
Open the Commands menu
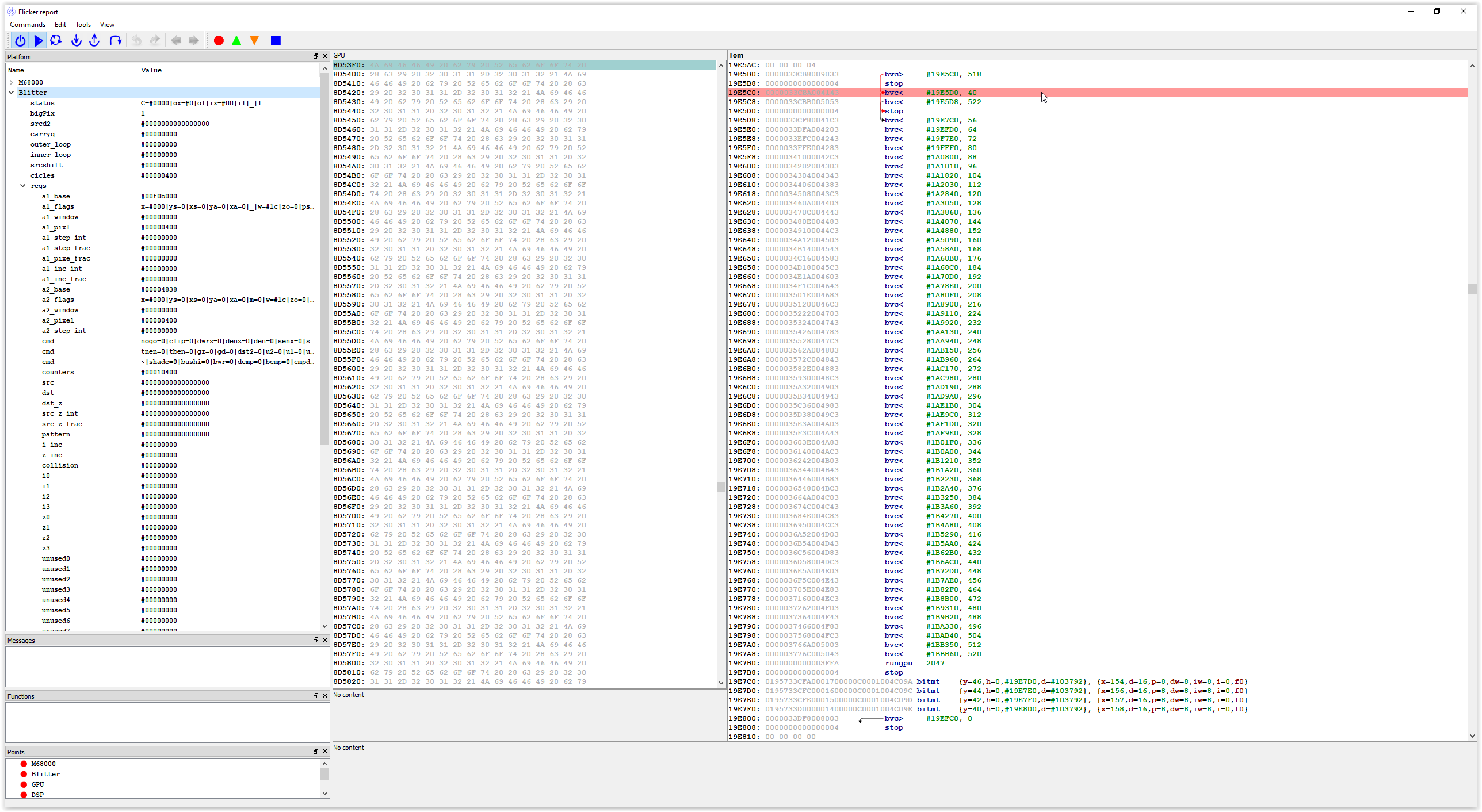[28, 25]
